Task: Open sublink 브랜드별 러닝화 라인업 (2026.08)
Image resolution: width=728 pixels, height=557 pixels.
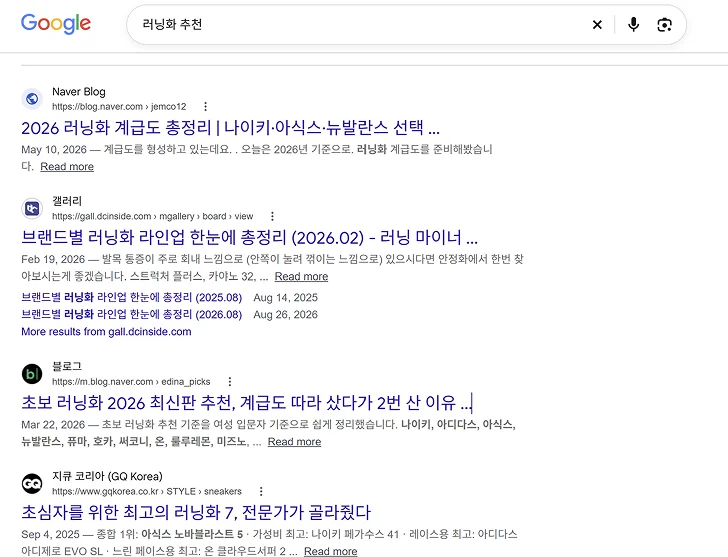Action: coord(132,315)
